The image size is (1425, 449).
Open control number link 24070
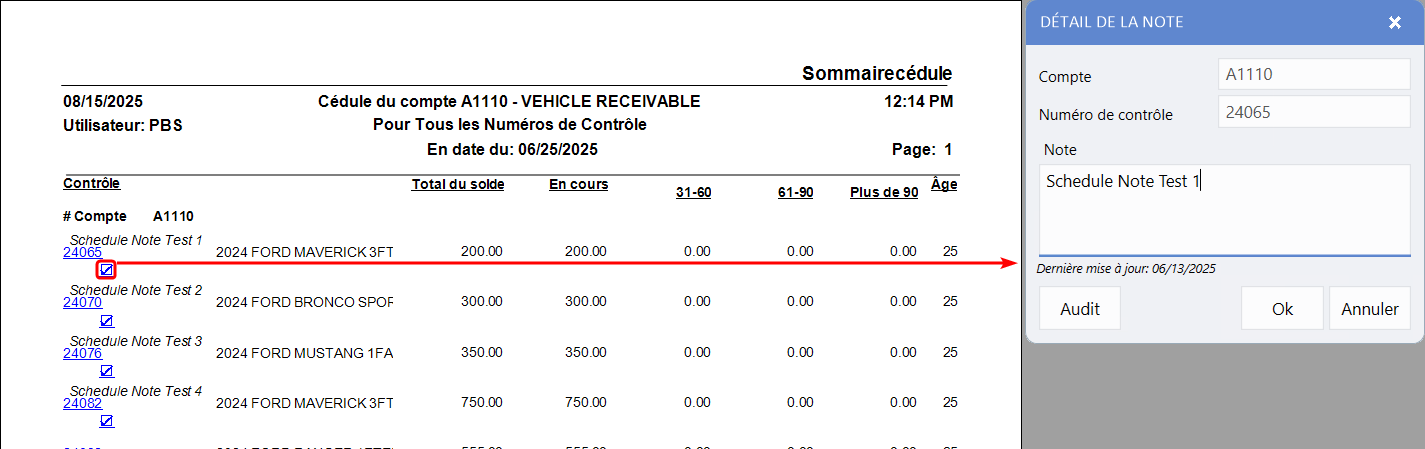tap(82, 302)
